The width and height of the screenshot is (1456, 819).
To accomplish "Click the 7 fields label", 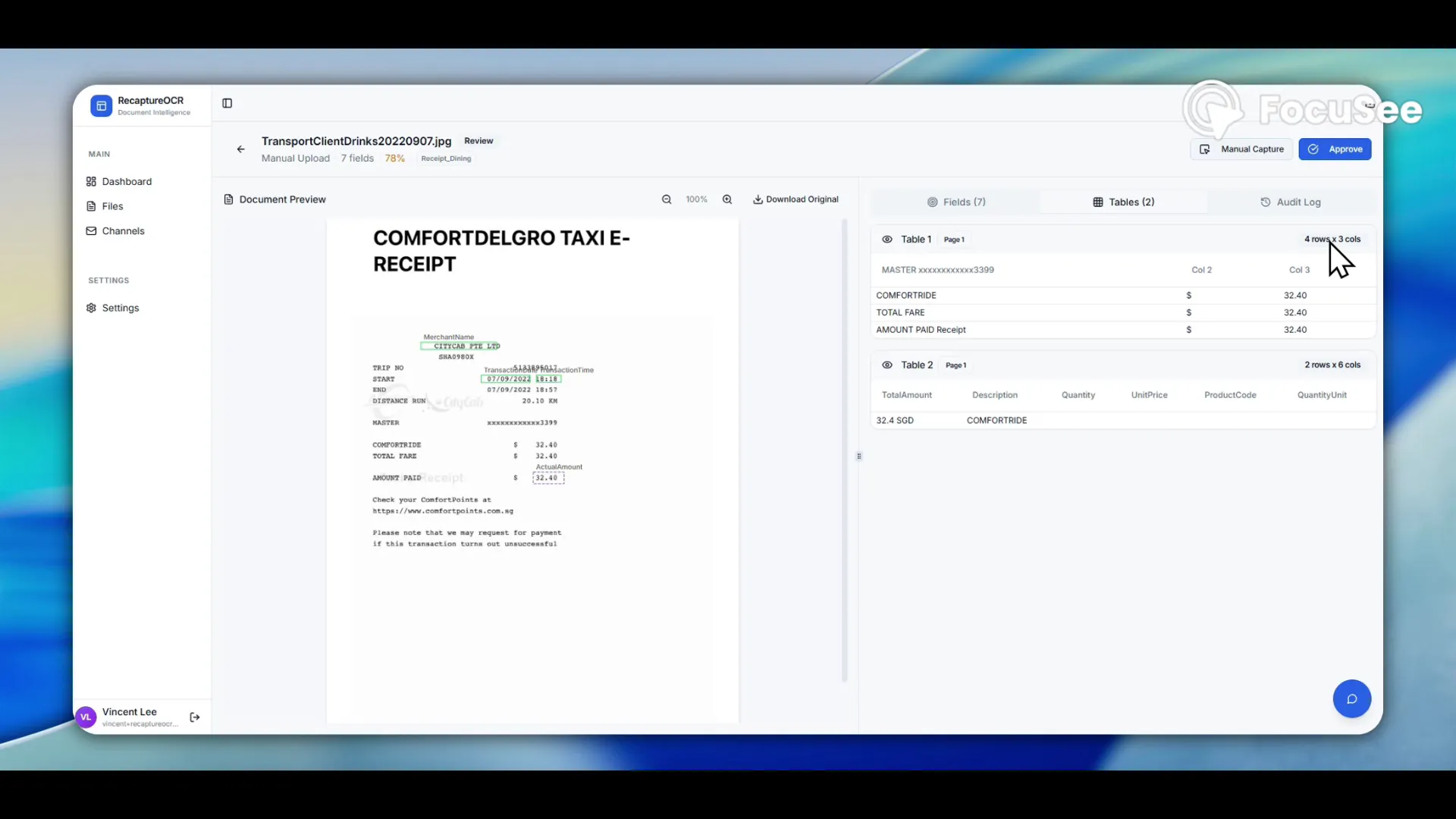I will (x=357, y=158).
